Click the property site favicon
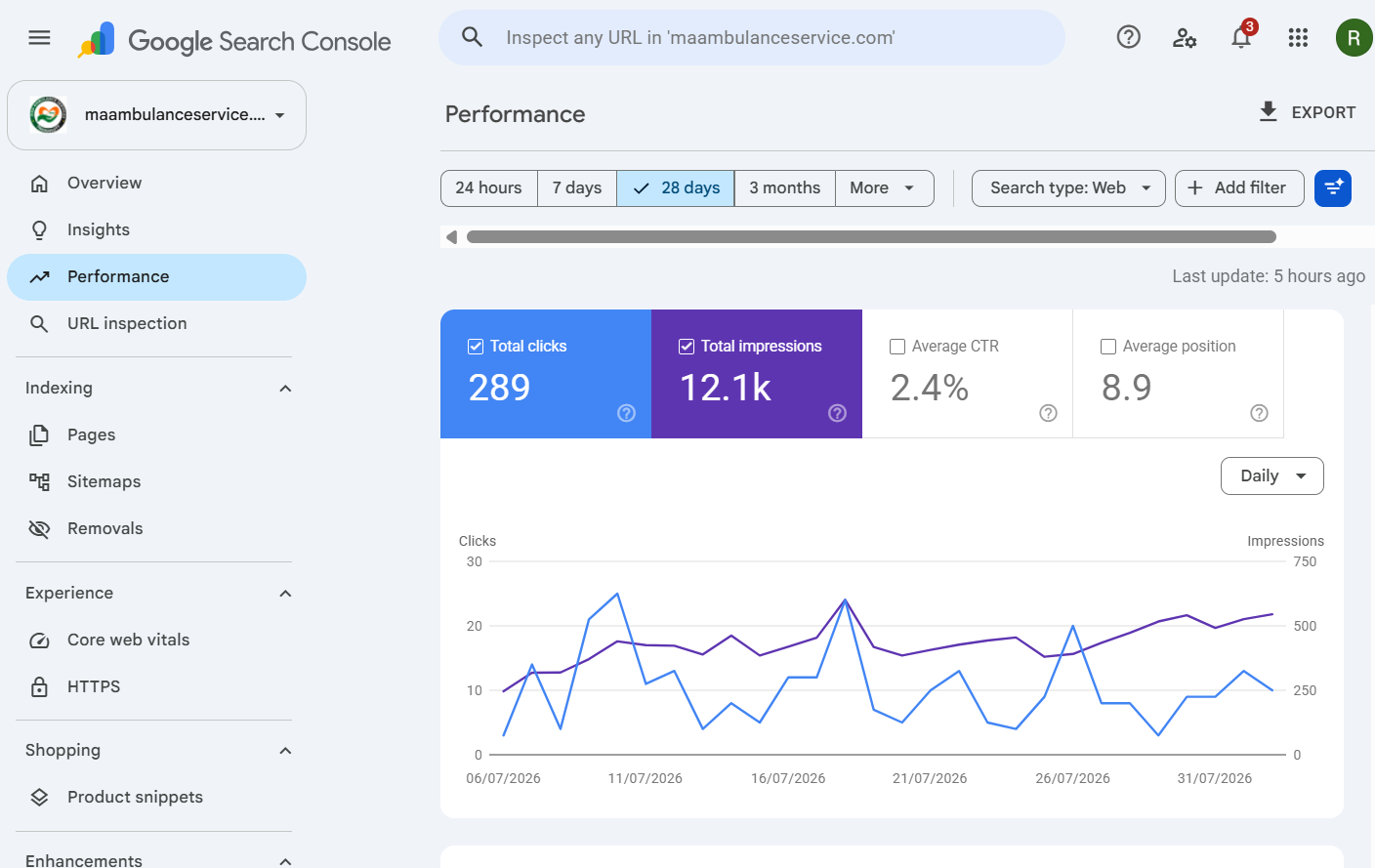This screenshot has width=1375, height=868. click(48, 114)
